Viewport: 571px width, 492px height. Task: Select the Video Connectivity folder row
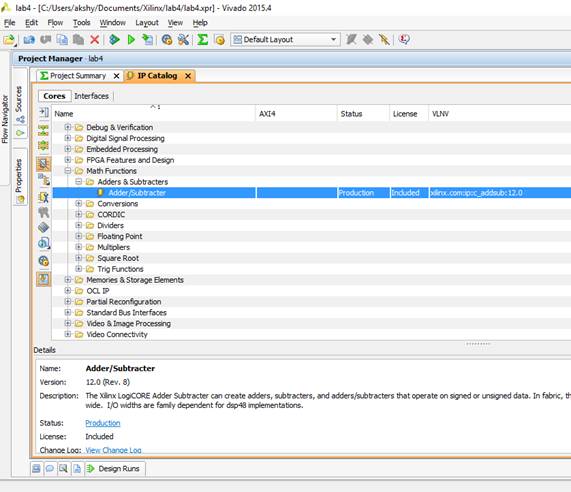312,334
